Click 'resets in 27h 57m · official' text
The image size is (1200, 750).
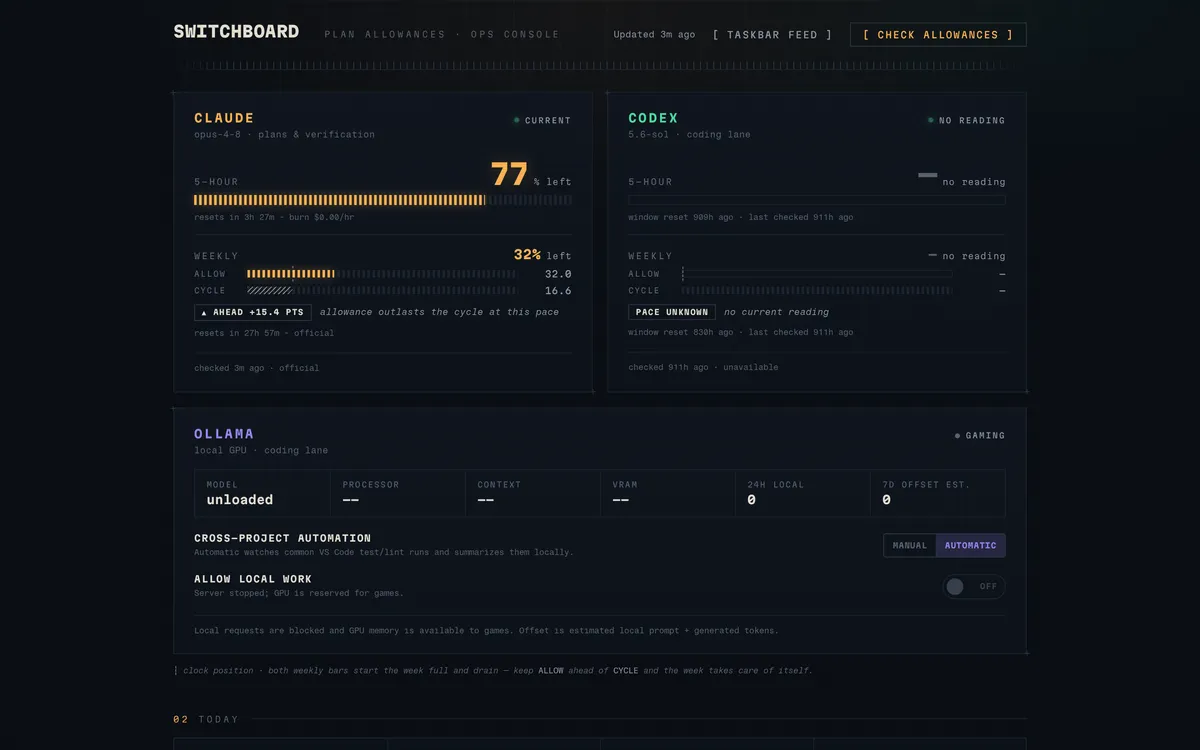[x=264, y=333]
